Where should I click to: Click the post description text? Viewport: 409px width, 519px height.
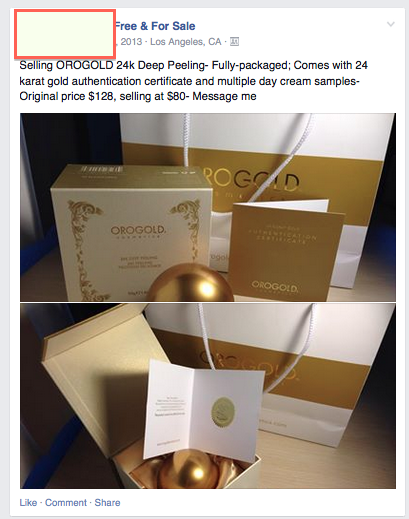click(193, 81)
